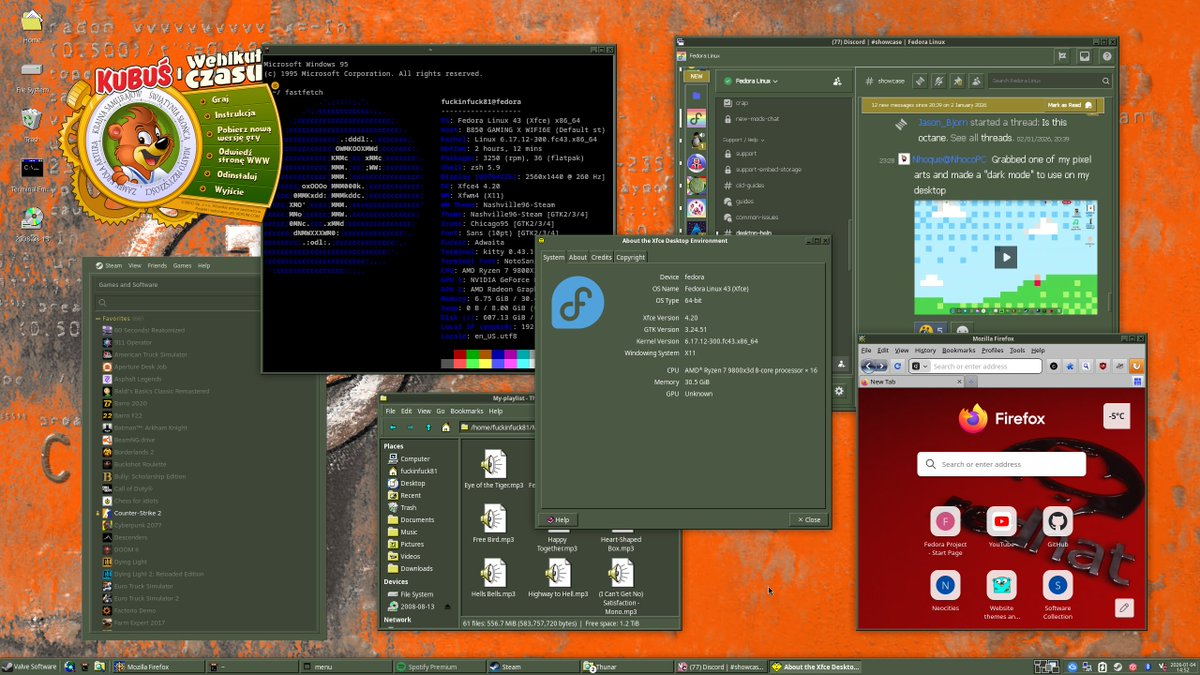This screenshot has height=675, width=1200.
Task: Click the Help button in About Xfce
Action: click(x=557, y=519)
